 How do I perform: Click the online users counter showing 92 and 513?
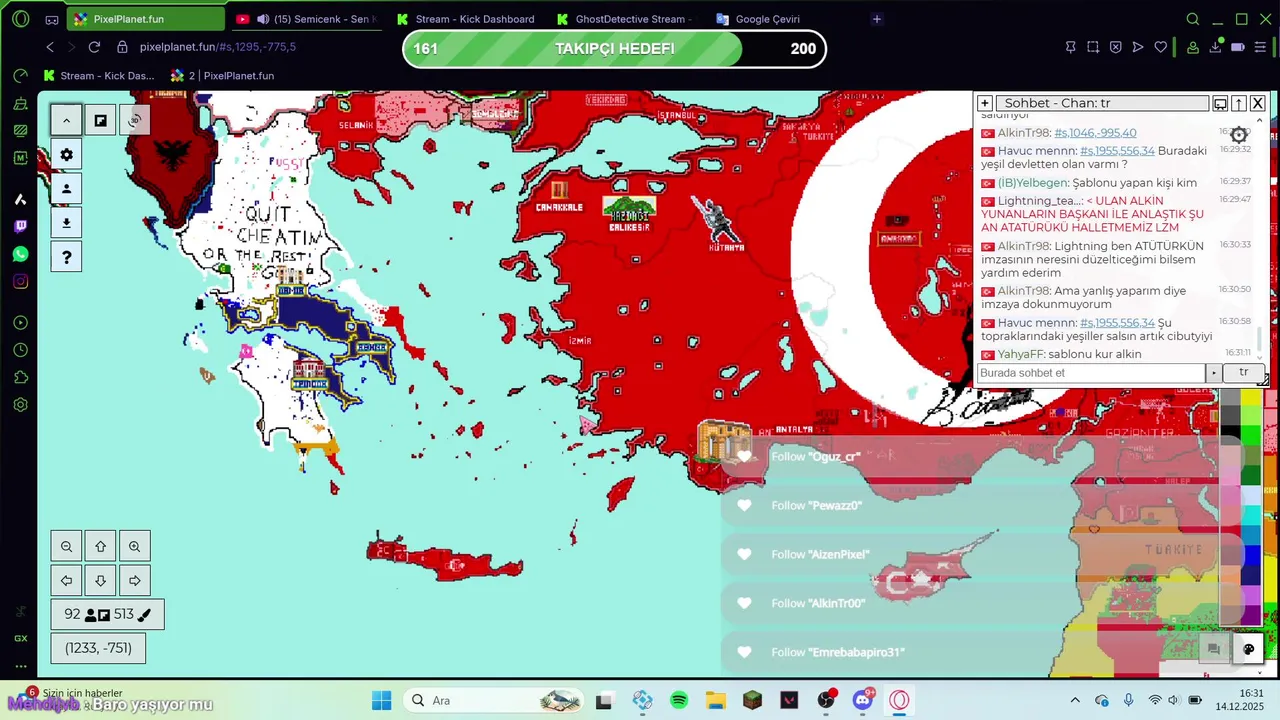[107, 615]
